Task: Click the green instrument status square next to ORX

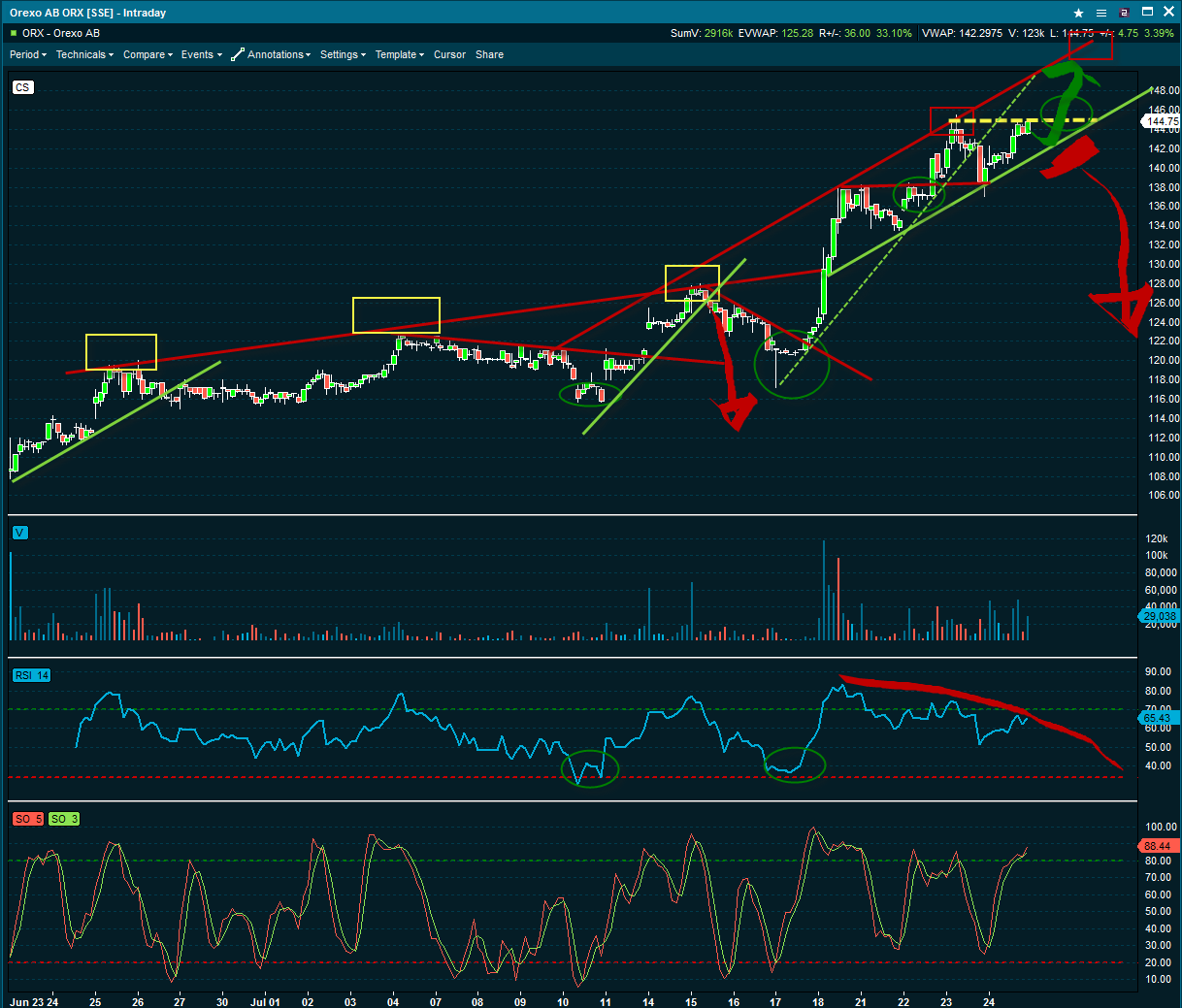Action: 14,34
